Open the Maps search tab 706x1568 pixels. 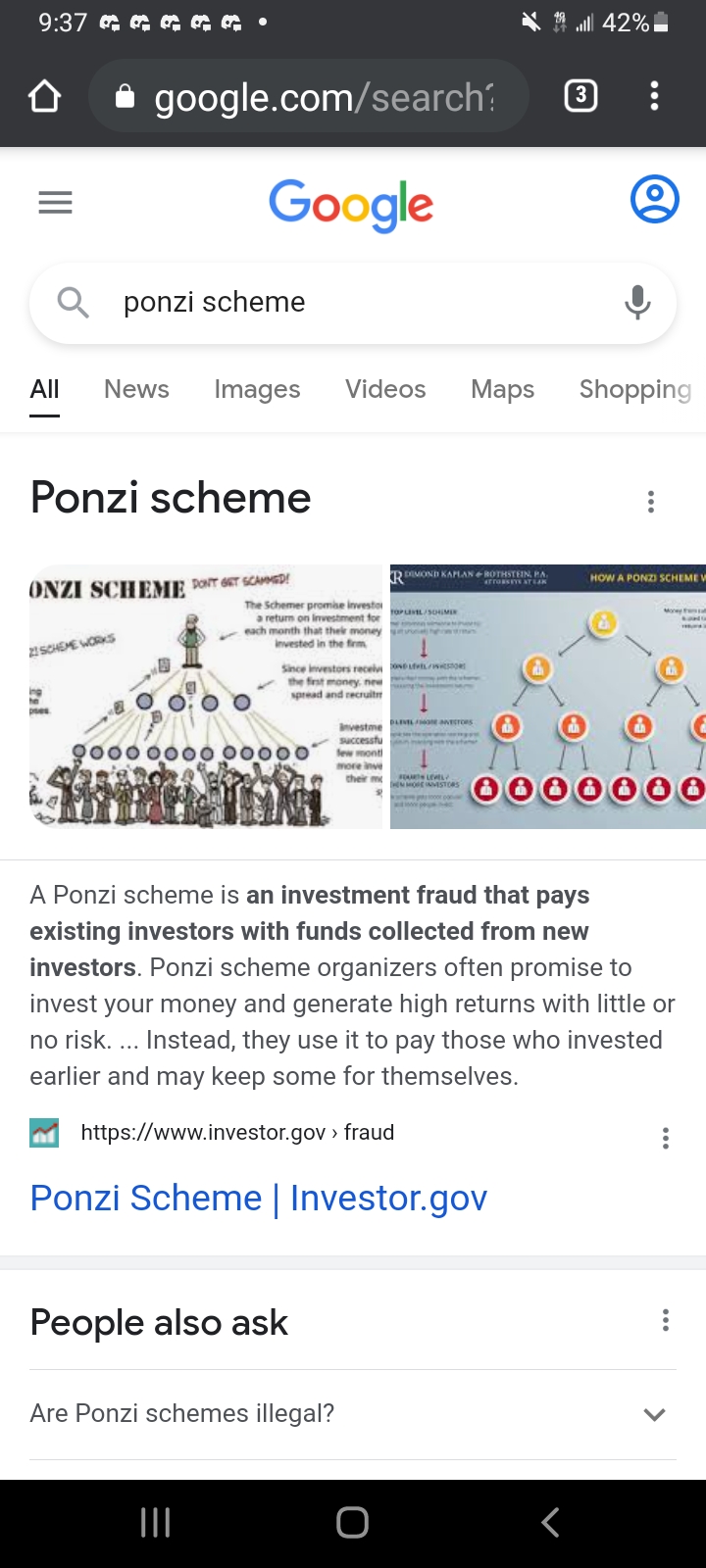pyautogui.click(x=502, y=389)
